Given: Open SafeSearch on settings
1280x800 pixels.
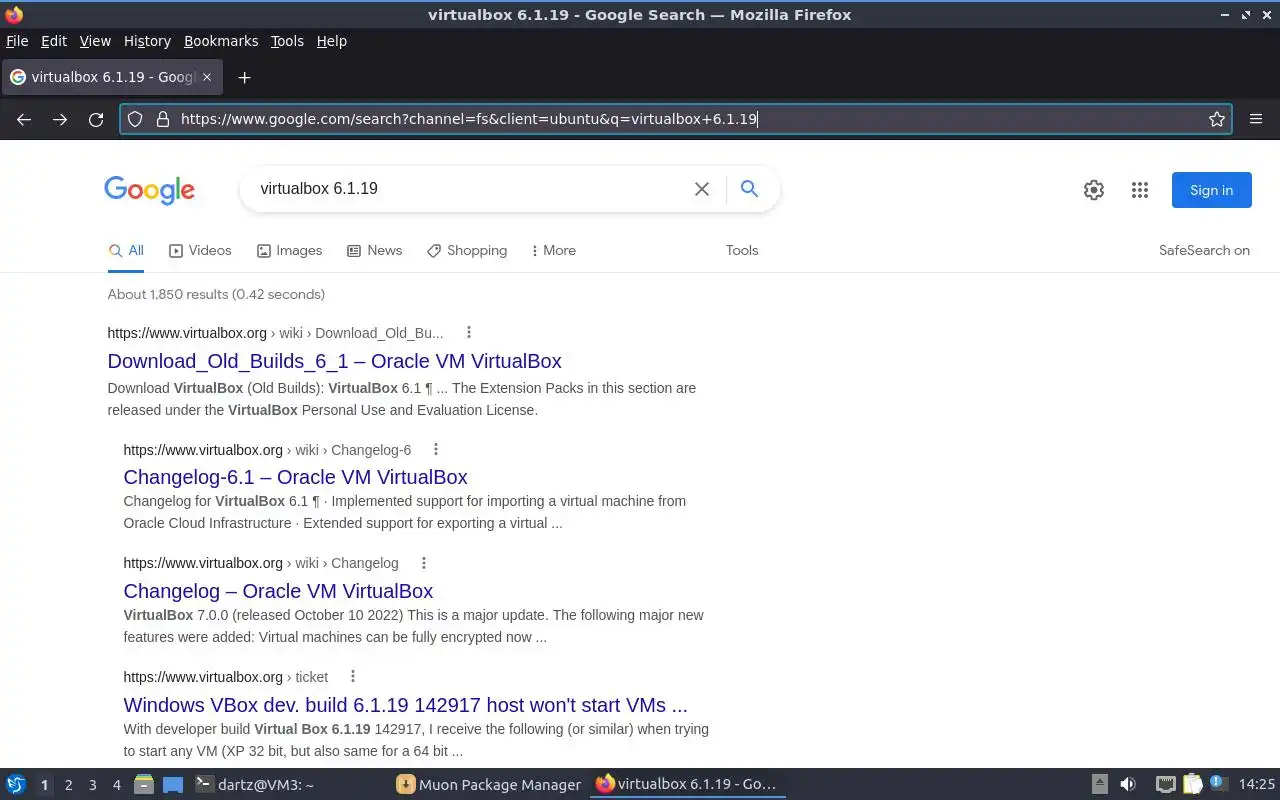Looking at the screenshot, I should pos(1204,251).
